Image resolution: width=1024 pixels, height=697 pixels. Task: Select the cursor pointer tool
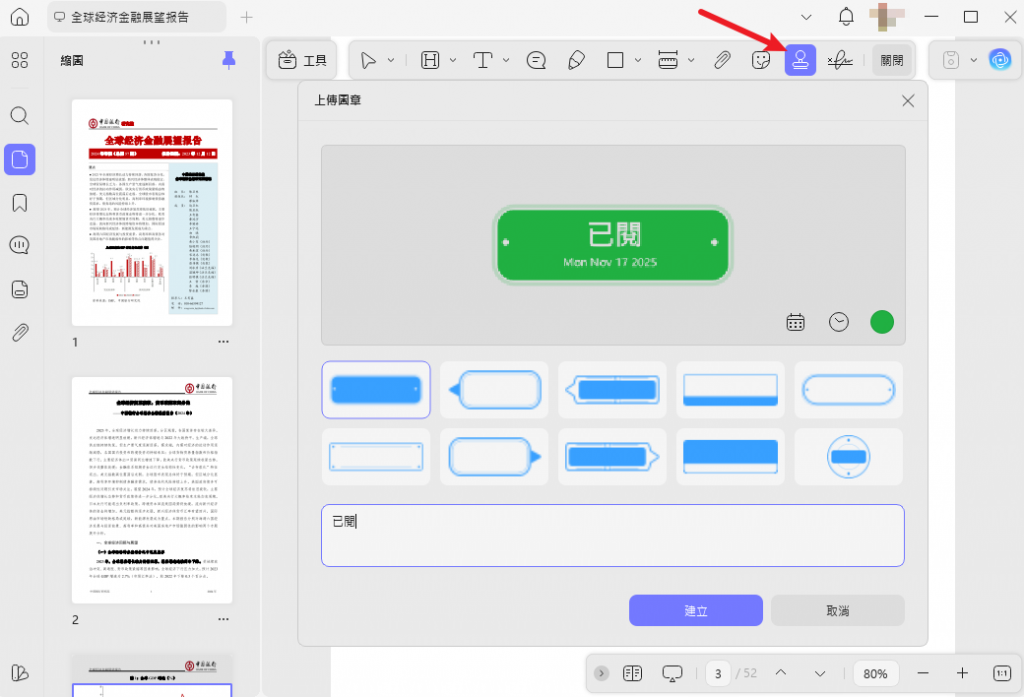click(368, 60)
